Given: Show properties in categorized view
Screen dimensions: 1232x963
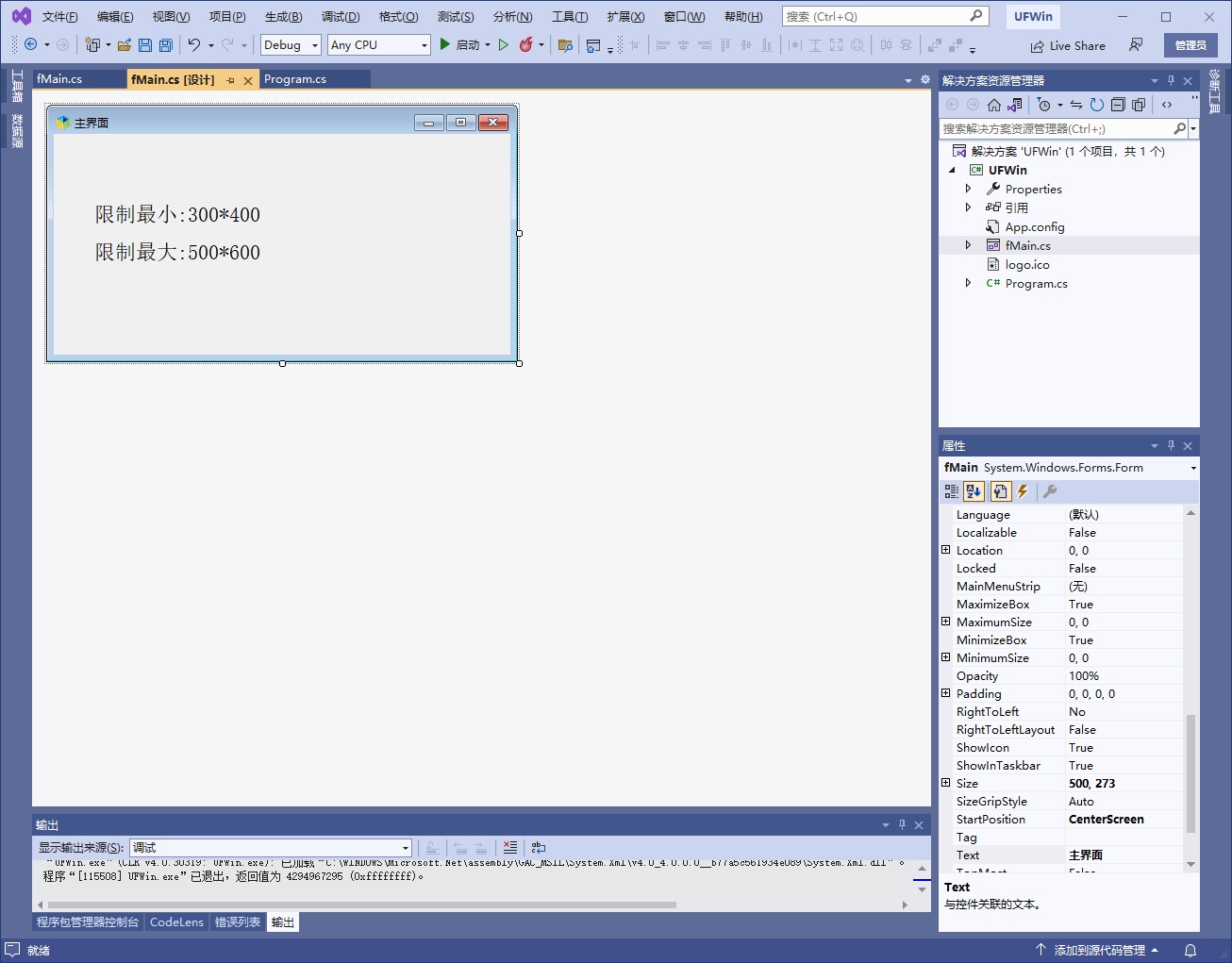Looking at the screenshot, I should coord(952,491).
